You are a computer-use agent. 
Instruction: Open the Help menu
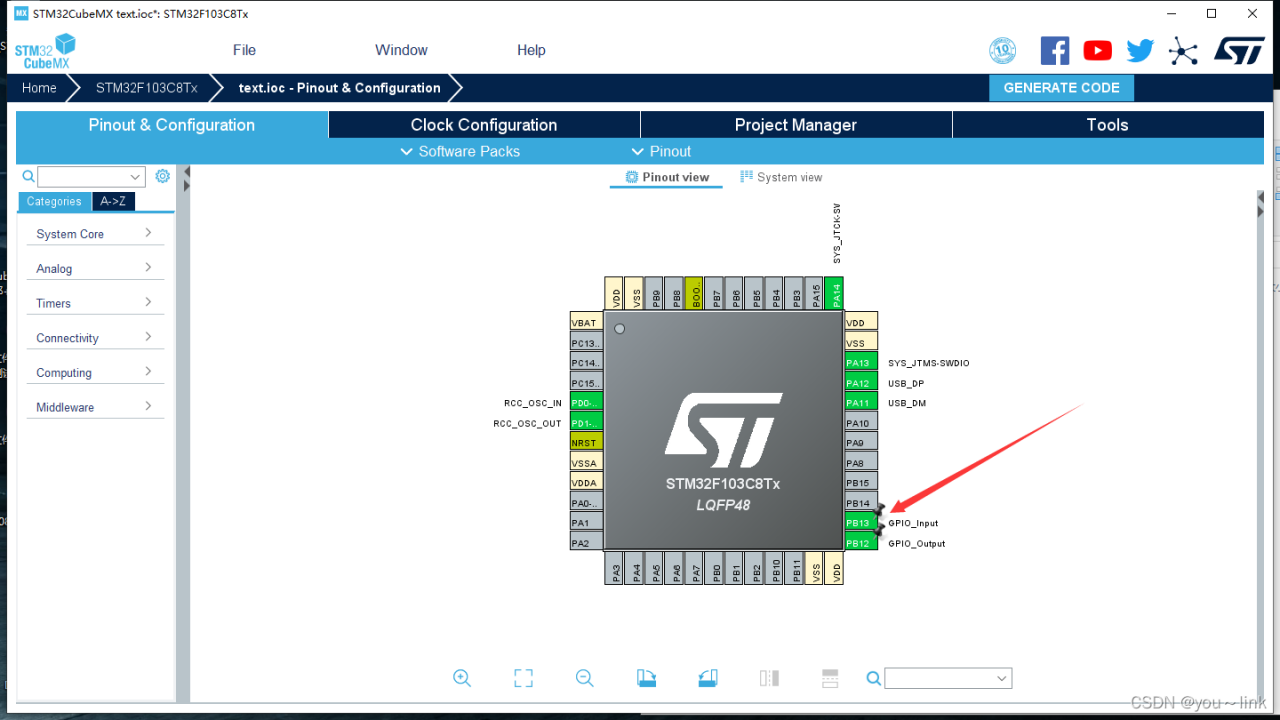531,50
